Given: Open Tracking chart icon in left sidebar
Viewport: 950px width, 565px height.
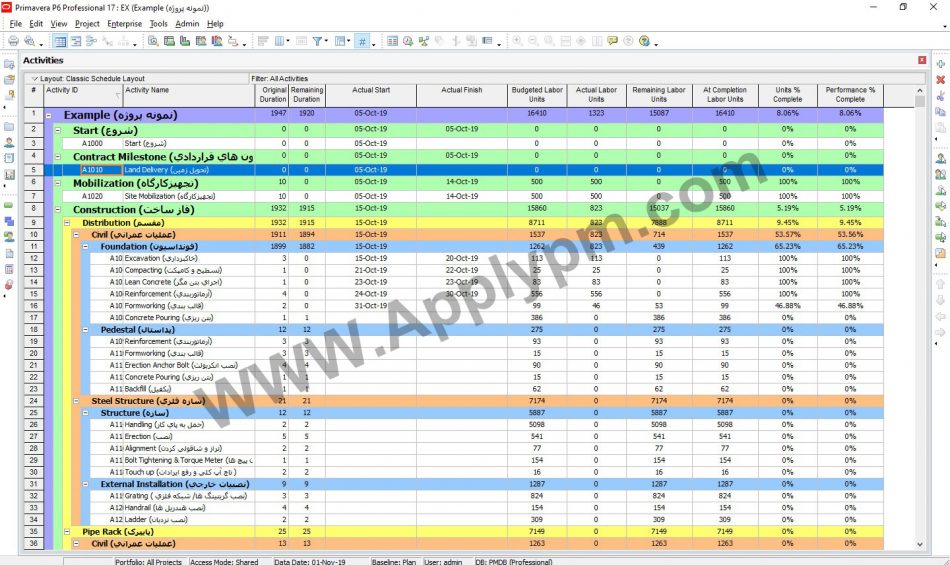Looking at the screenshot, I should point(9,174).
